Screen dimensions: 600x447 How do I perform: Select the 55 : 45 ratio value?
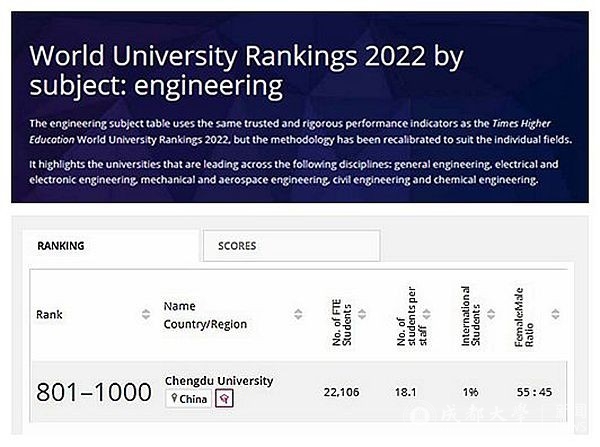pyautogui.click(x=534, y=392)
